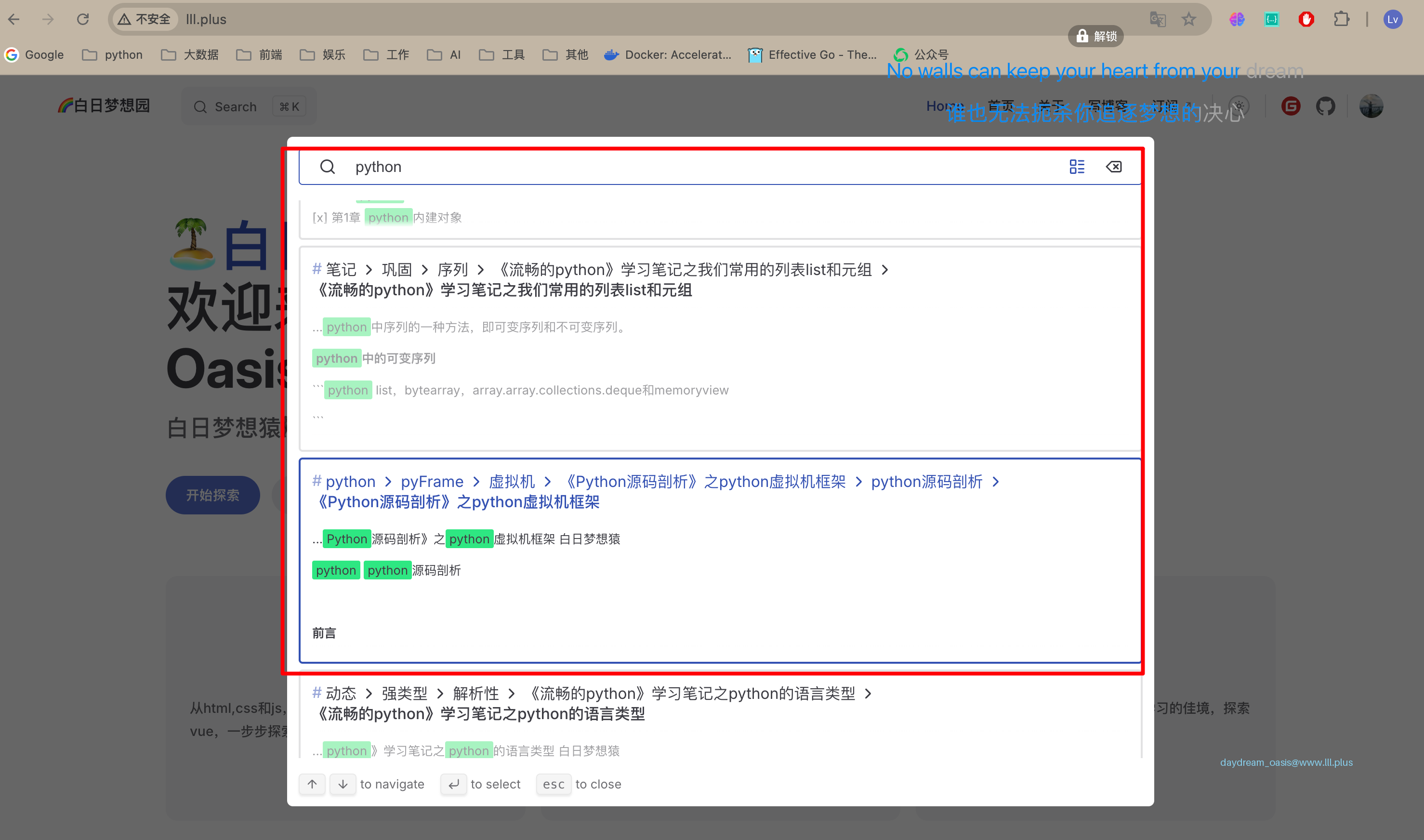Open the 前端 bookmarks folder
The width and height of the screenshot is (1424, 840).
point(259,54)
